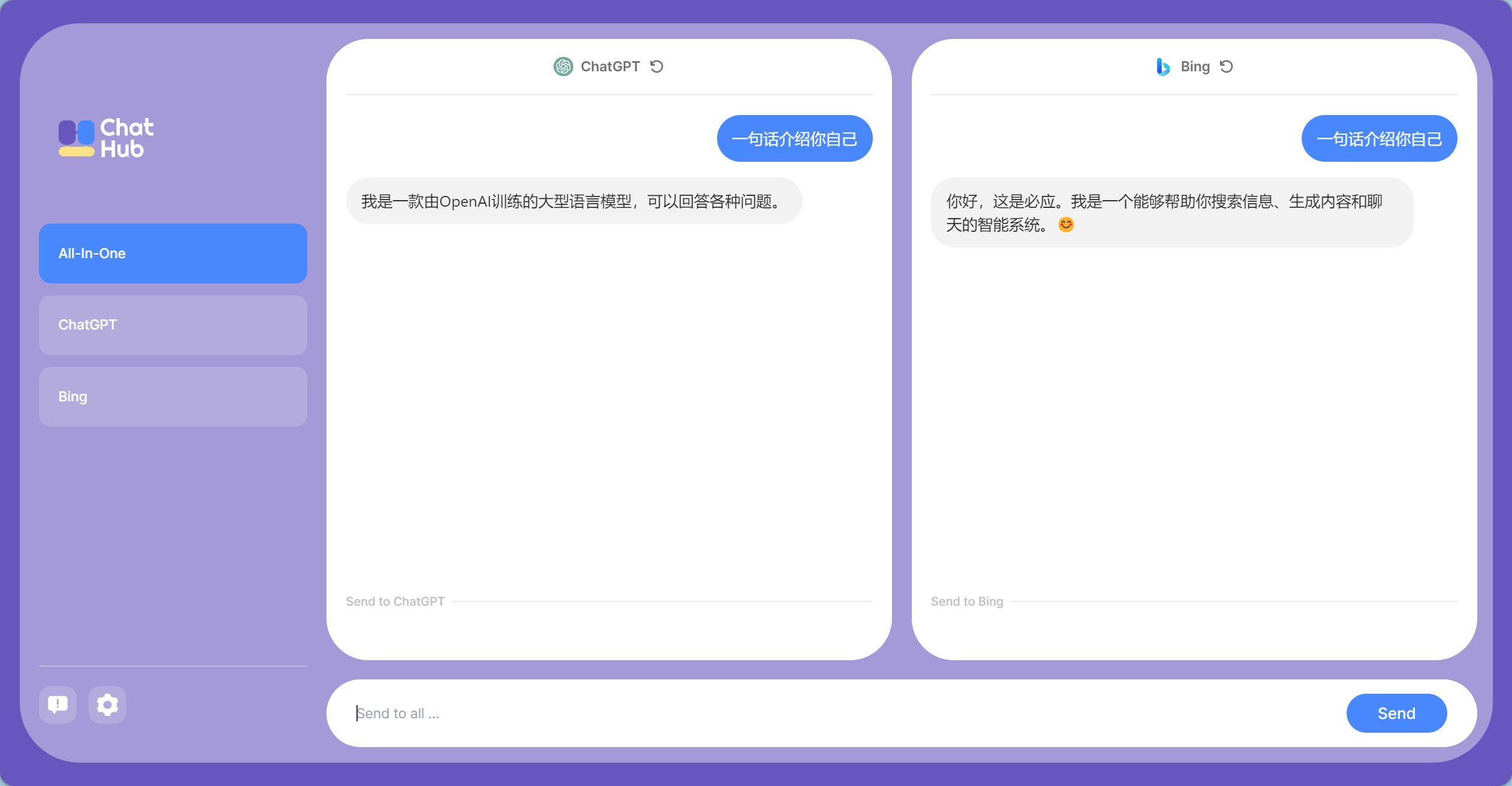The height and width of the screenshot is (786, 1512).
Task: Open settings via the gear icon
Action: click(107, 705)
